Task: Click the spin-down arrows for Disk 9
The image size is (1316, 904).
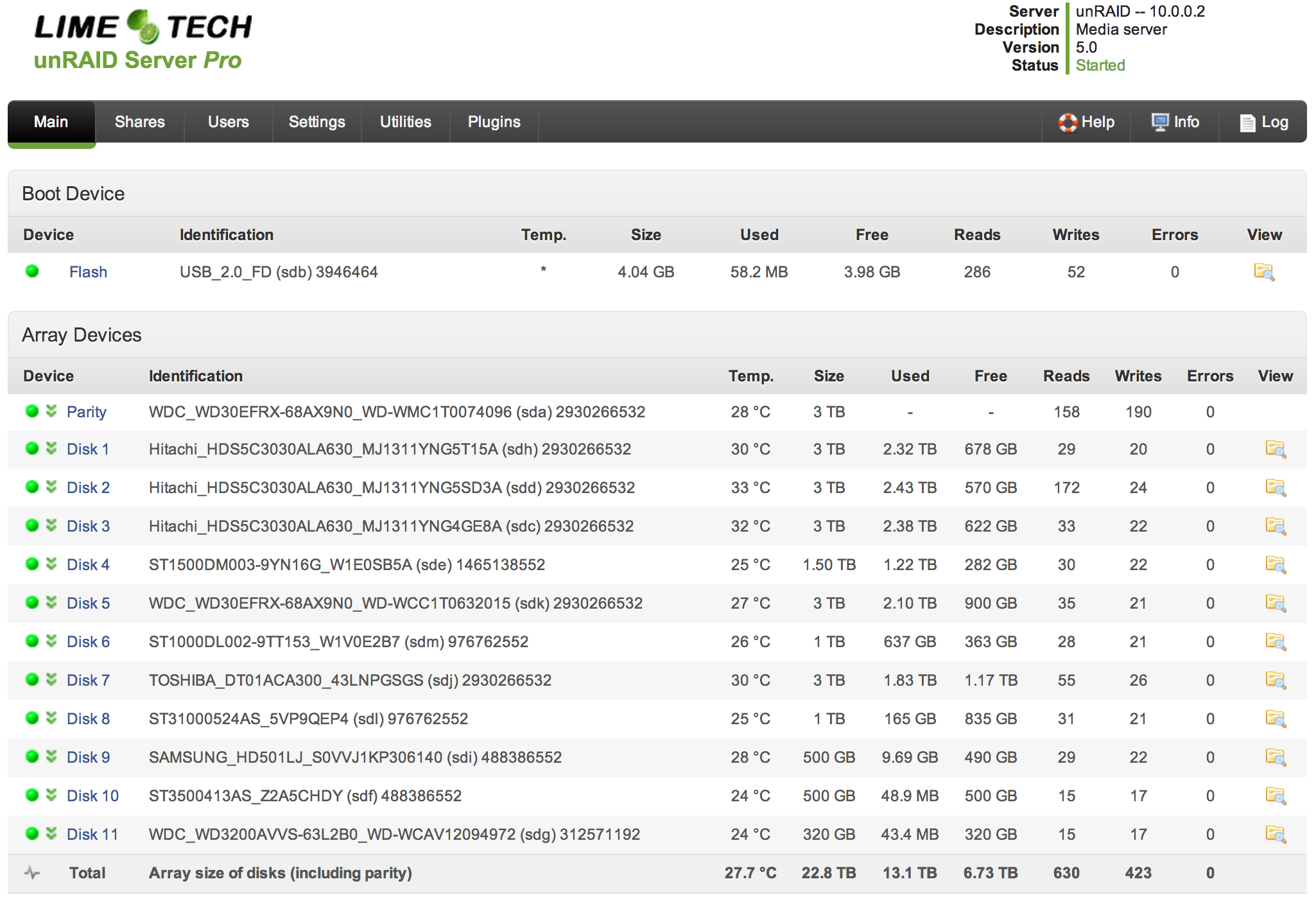Action: [x=51, y=756]
